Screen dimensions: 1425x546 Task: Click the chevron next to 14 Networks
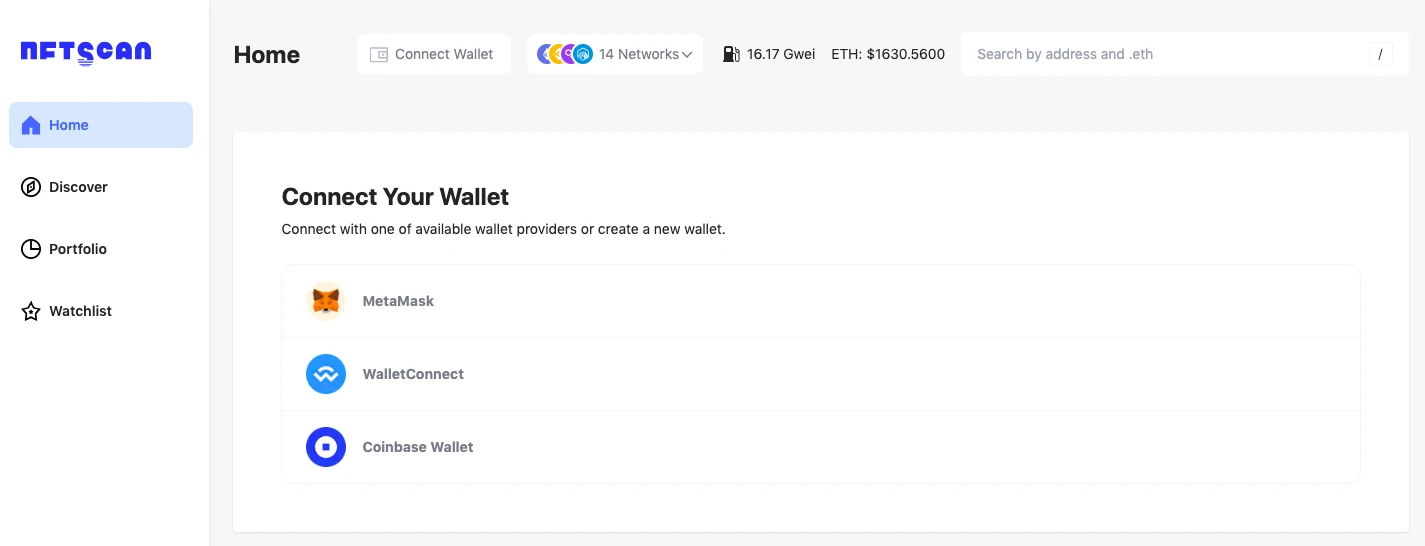(x=687, y=55)
